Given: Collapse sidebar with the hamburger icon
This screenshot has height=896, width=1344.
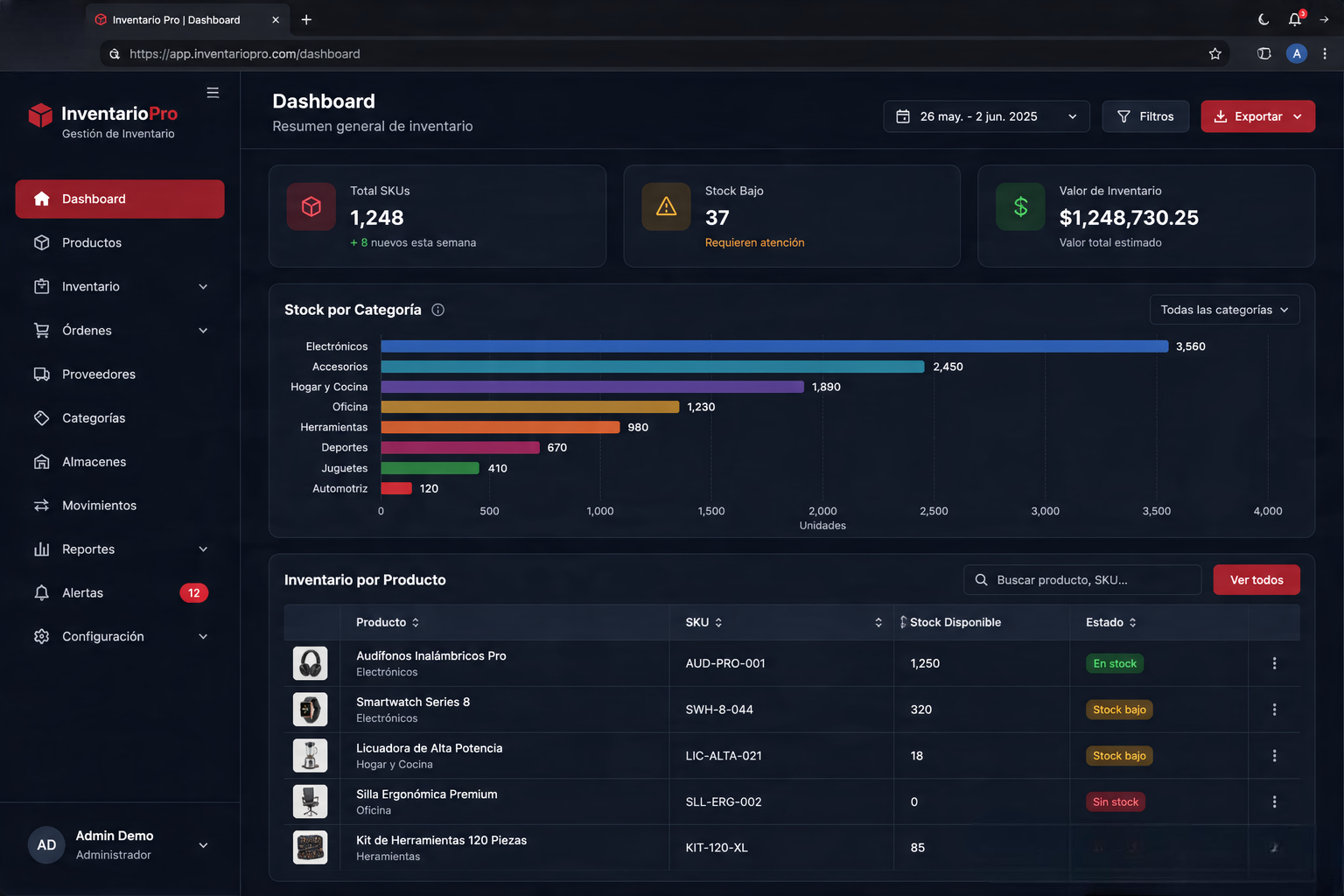Looking at the screenshot, I should 213,93.
